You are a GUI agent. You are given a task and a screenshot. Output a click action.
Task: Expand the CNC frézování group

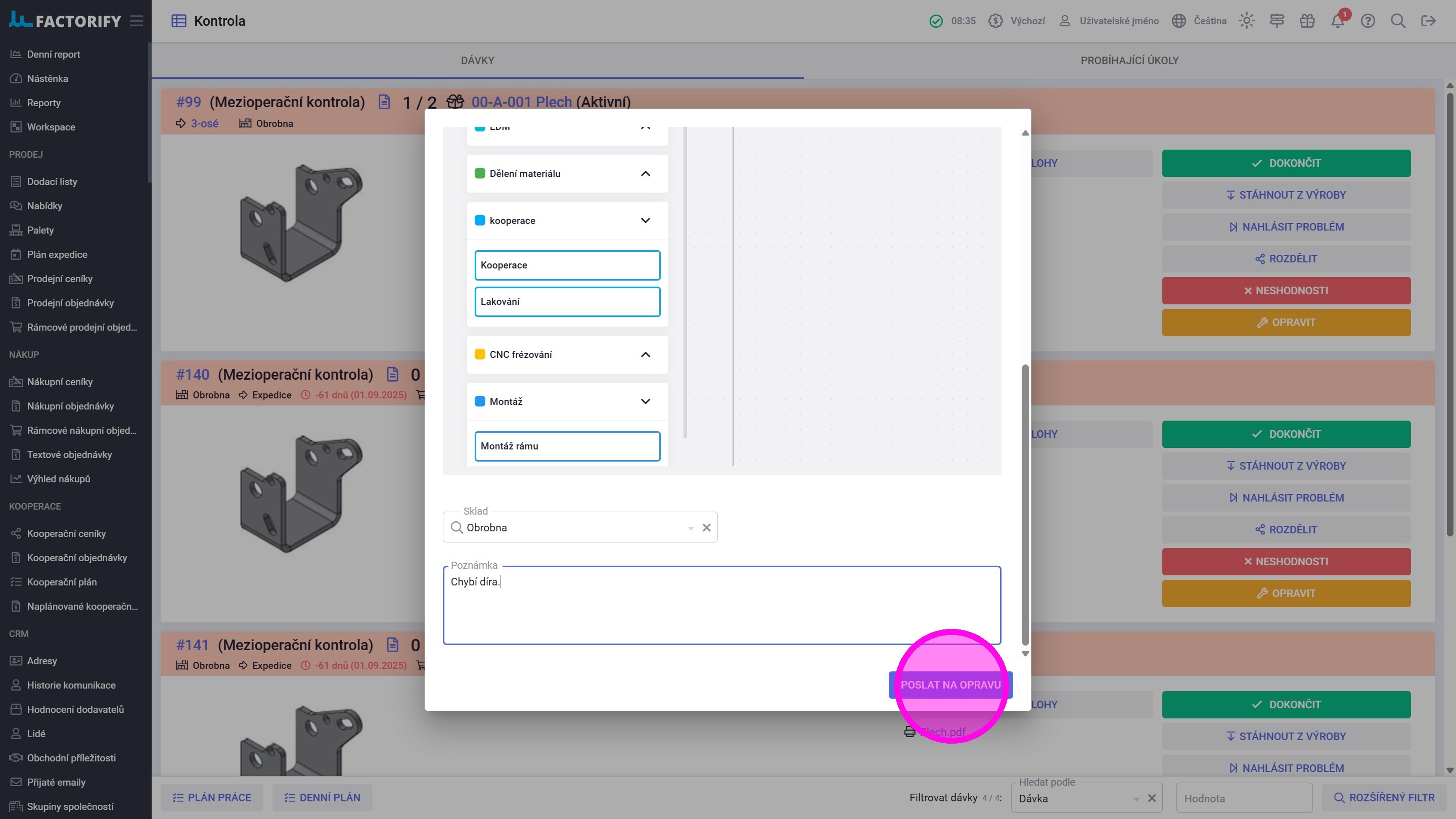coord(646,354)
